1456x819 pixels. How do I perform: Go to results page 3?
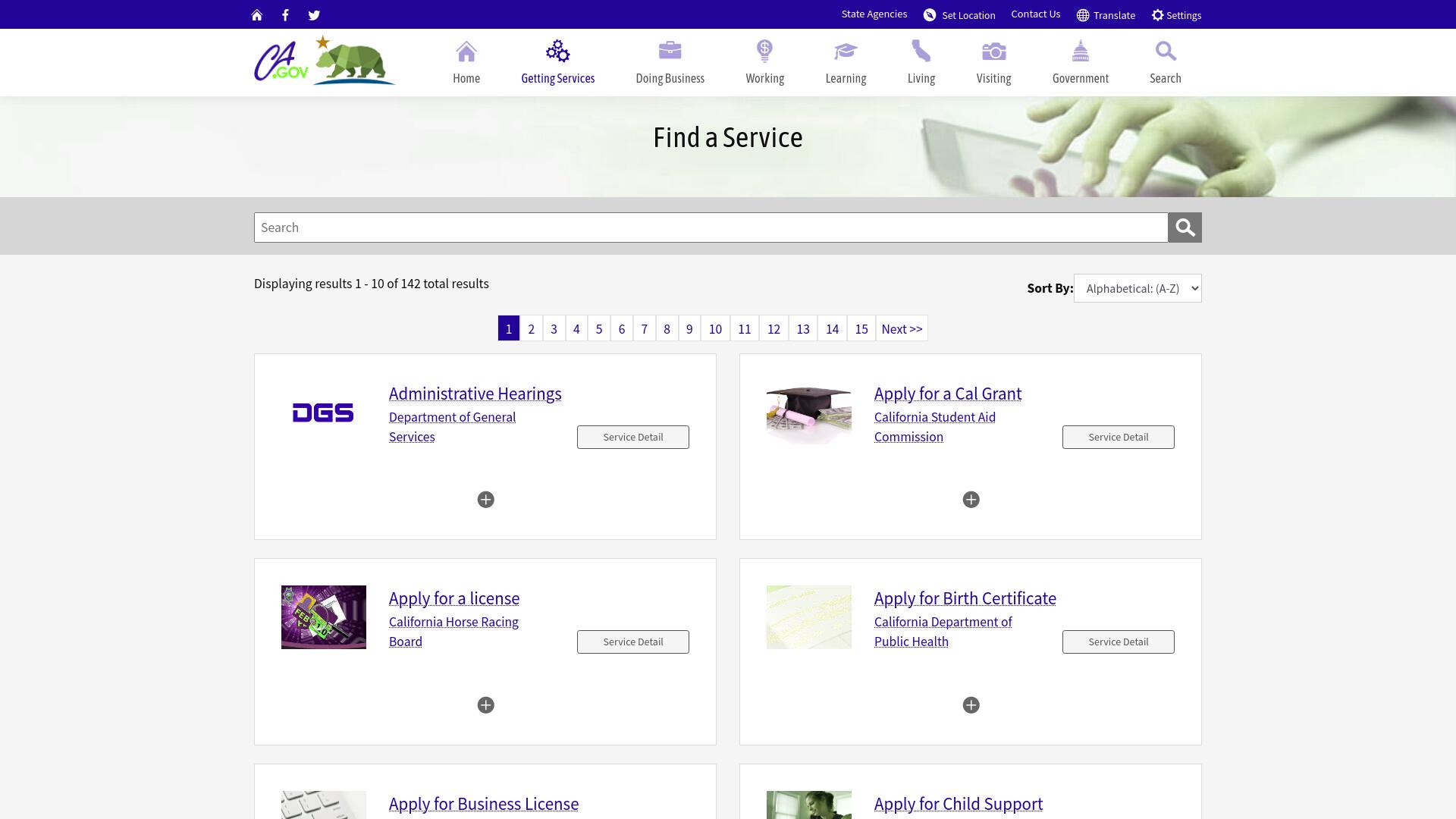[554, 328]
